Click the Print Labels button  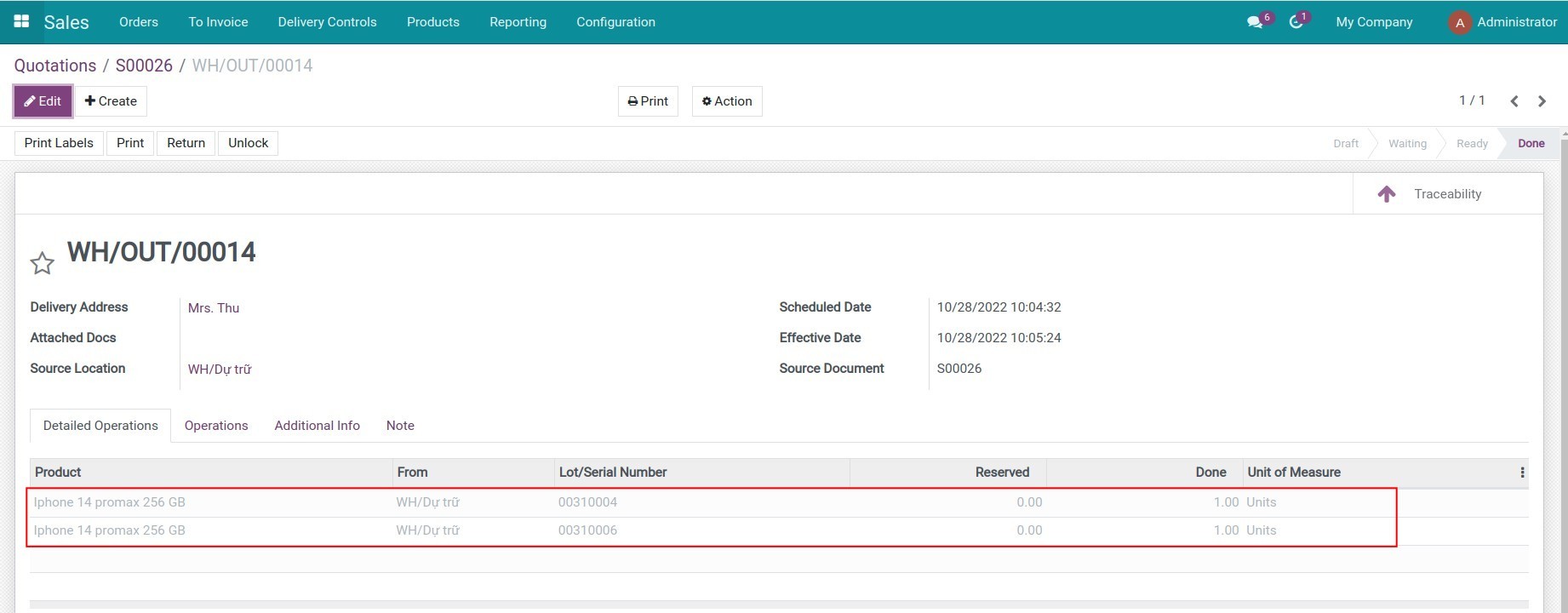59,143
